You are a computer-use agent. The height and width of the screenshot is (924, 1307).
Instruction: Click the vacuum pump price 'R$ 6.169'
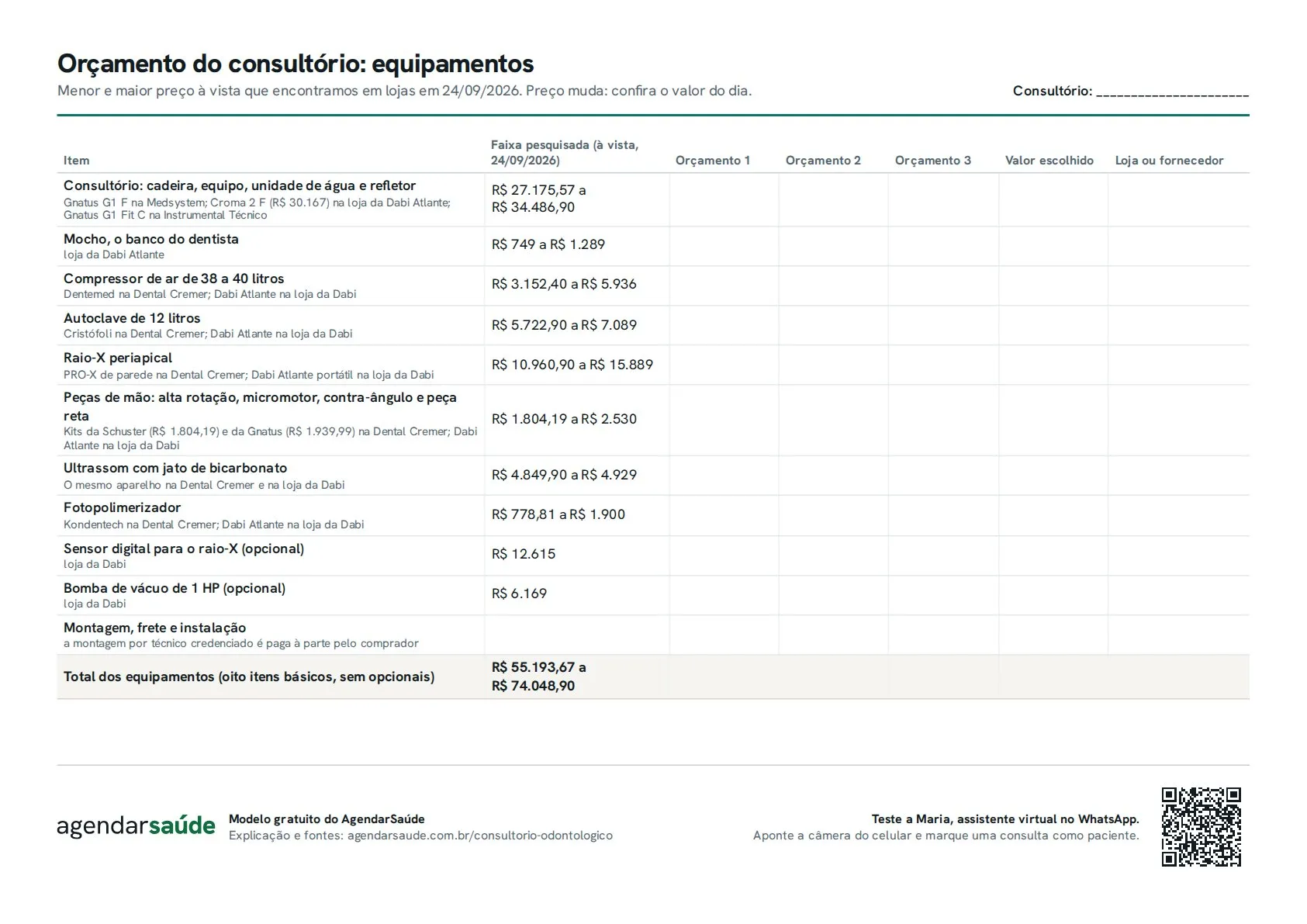(x=519, y=594)
